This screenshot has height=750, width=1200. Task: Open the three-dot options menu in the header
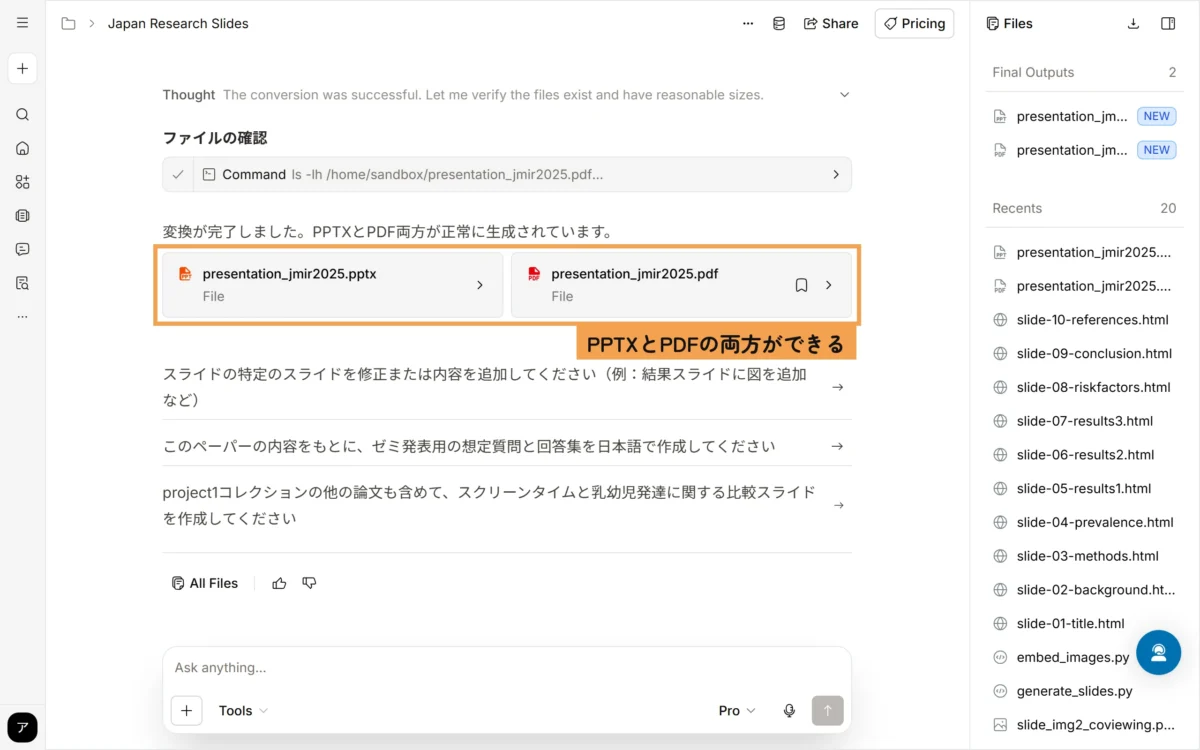[748, 23]
